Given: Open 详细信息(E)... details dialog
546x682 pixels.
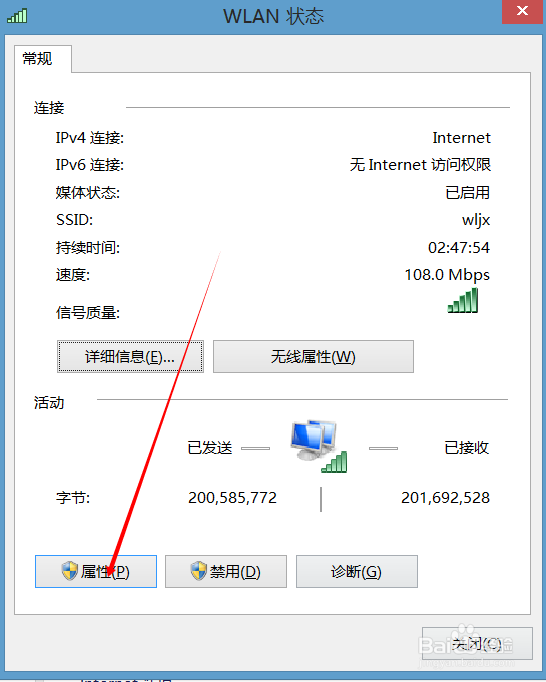Looking at the screenshot, I should 130,357.
